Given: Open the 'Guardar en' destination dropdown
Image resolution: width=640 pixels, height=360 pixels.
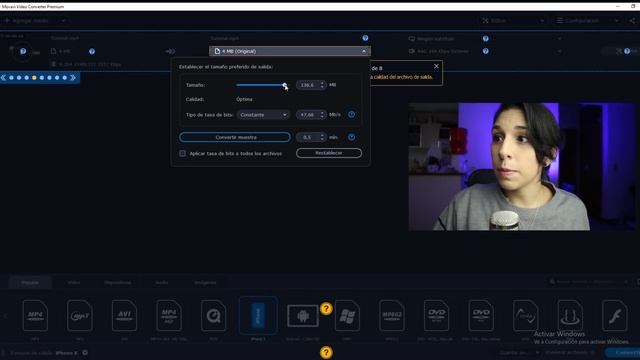Looking at the screenshot, I should click(519, 353).
